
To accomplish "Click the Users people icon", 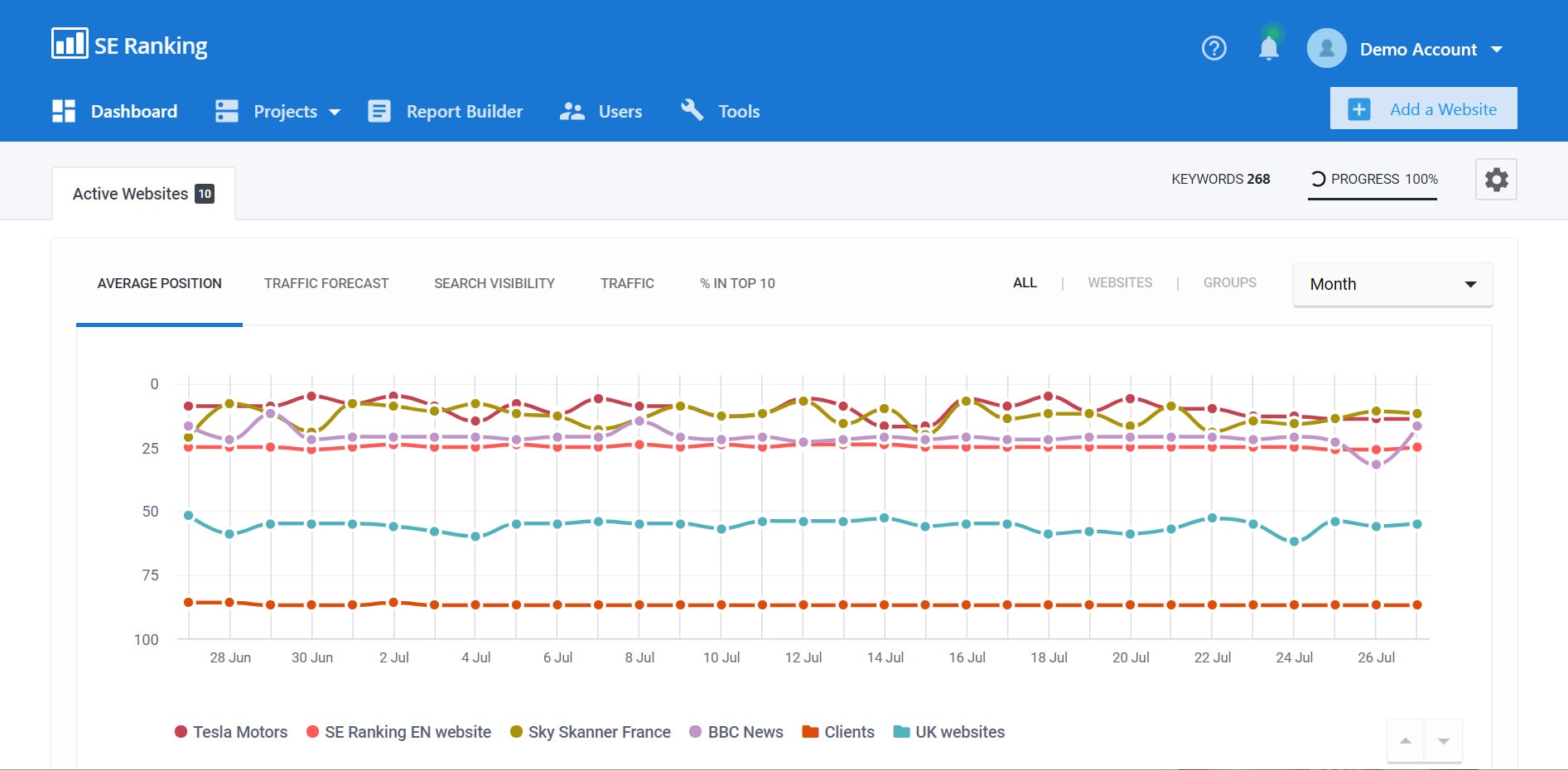I will (572, 111).
